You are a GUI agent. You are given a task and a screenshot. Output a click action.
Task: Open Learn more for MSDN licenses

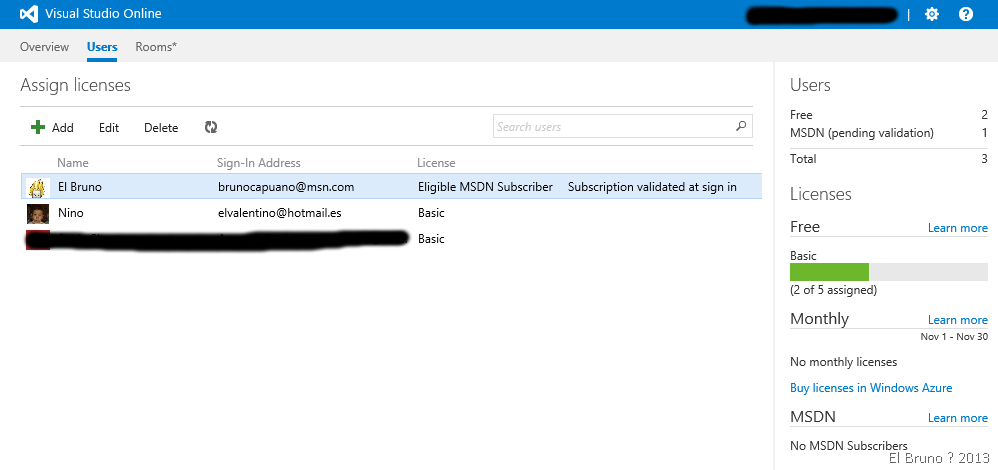pos(957,418)
